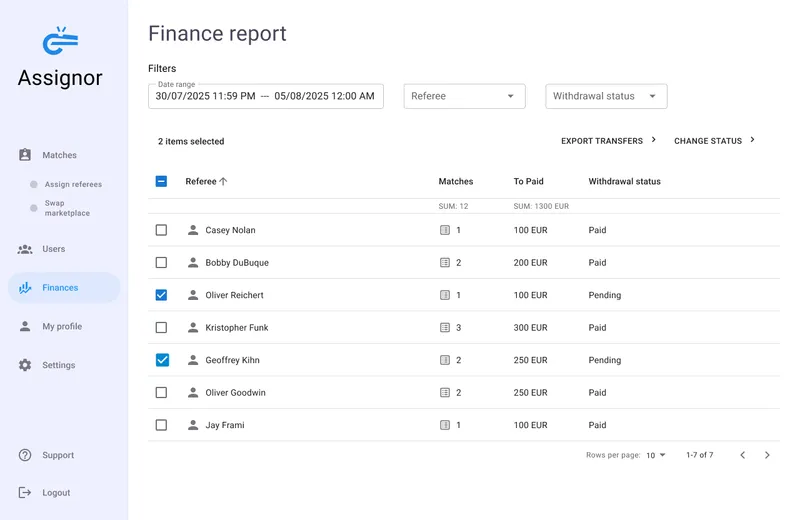Open matches list icon in Casey Nolan row
The height and width of the screenshot is (520, 800).
pyautogui.click(x=445, y=230)
